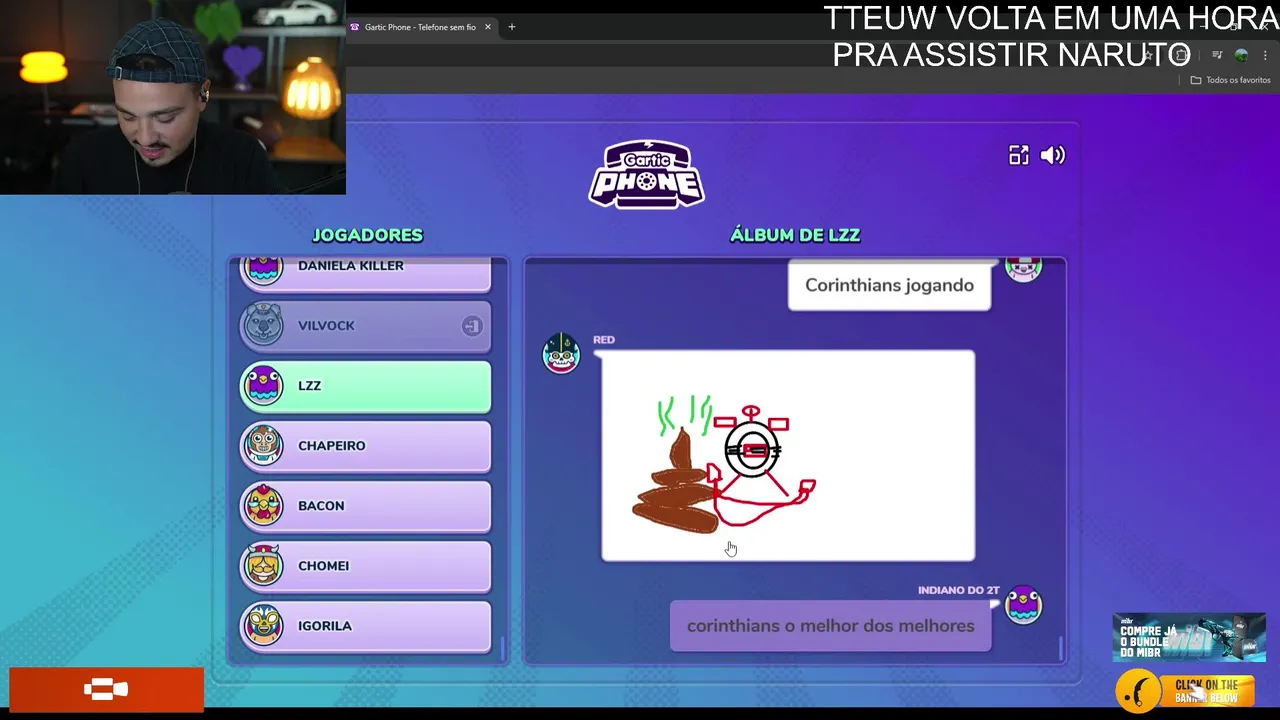Viewport: 1280px width, 720px height.
Task: Switch to the Gartic Phone browser tab
Action: click(419, 27)
